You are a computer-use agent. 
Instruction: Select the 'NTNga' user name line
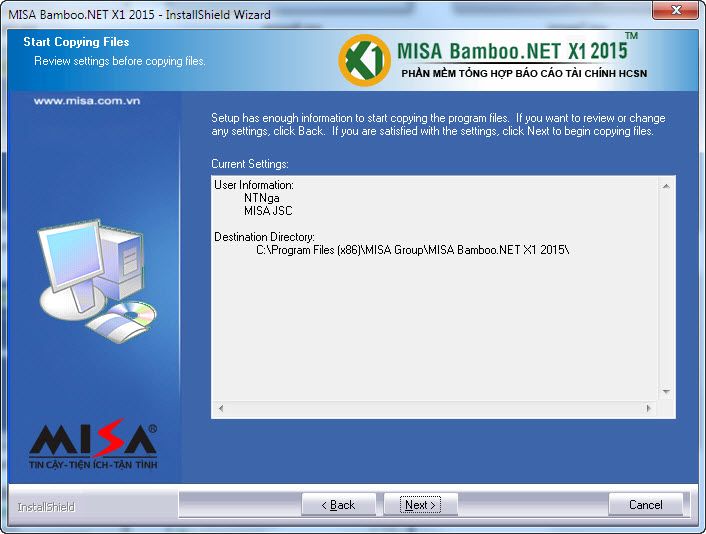click(x=262, y=198)
